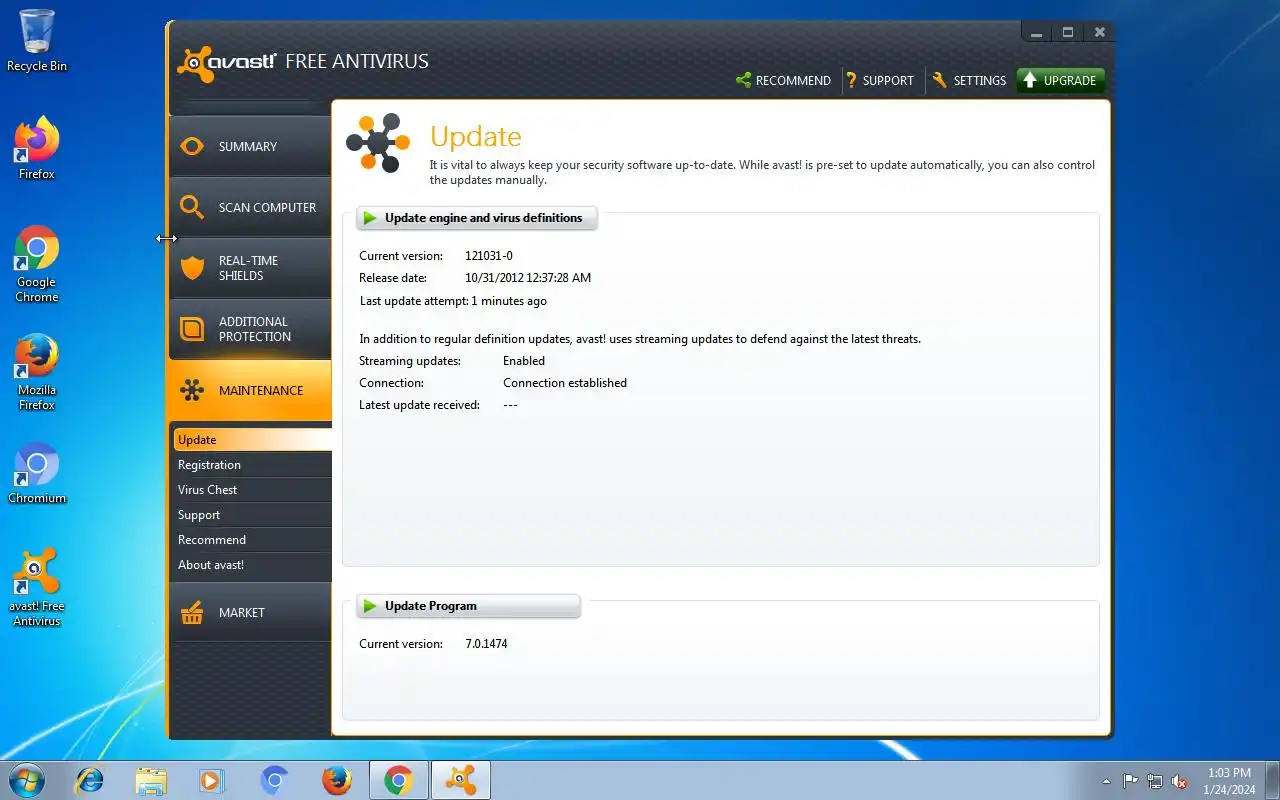Select the Mozilla Firefox desktop shortcut

pyautogui.click(x=37, y=372)
